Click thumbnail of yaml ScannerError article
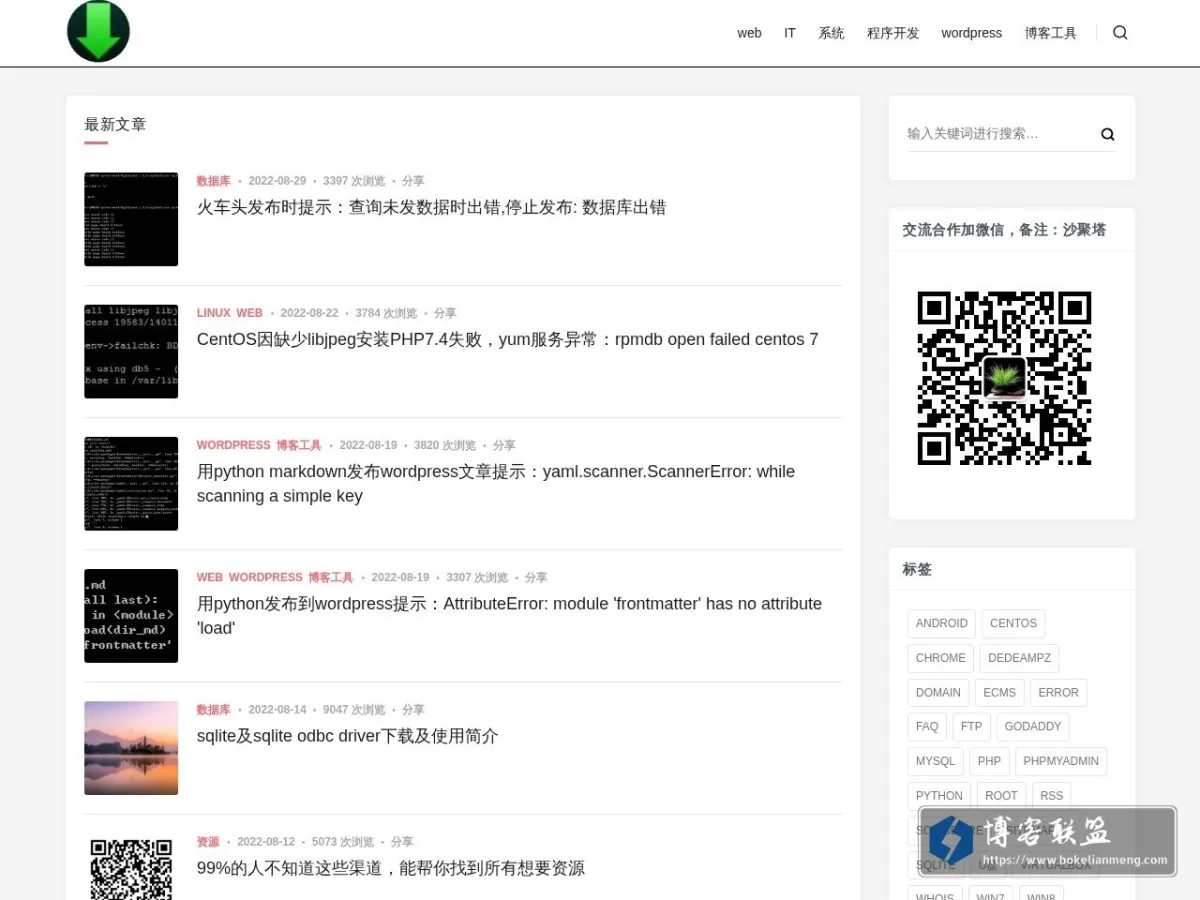 pyautogui.click(x=131, y=483)
